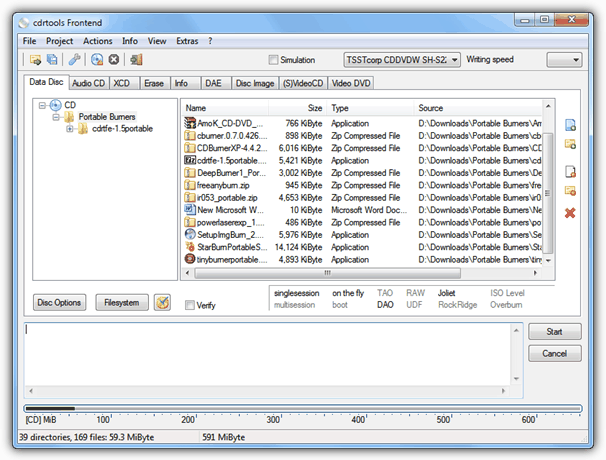Click the Start button
606x460 pixels.
click(x=555, y=332)
